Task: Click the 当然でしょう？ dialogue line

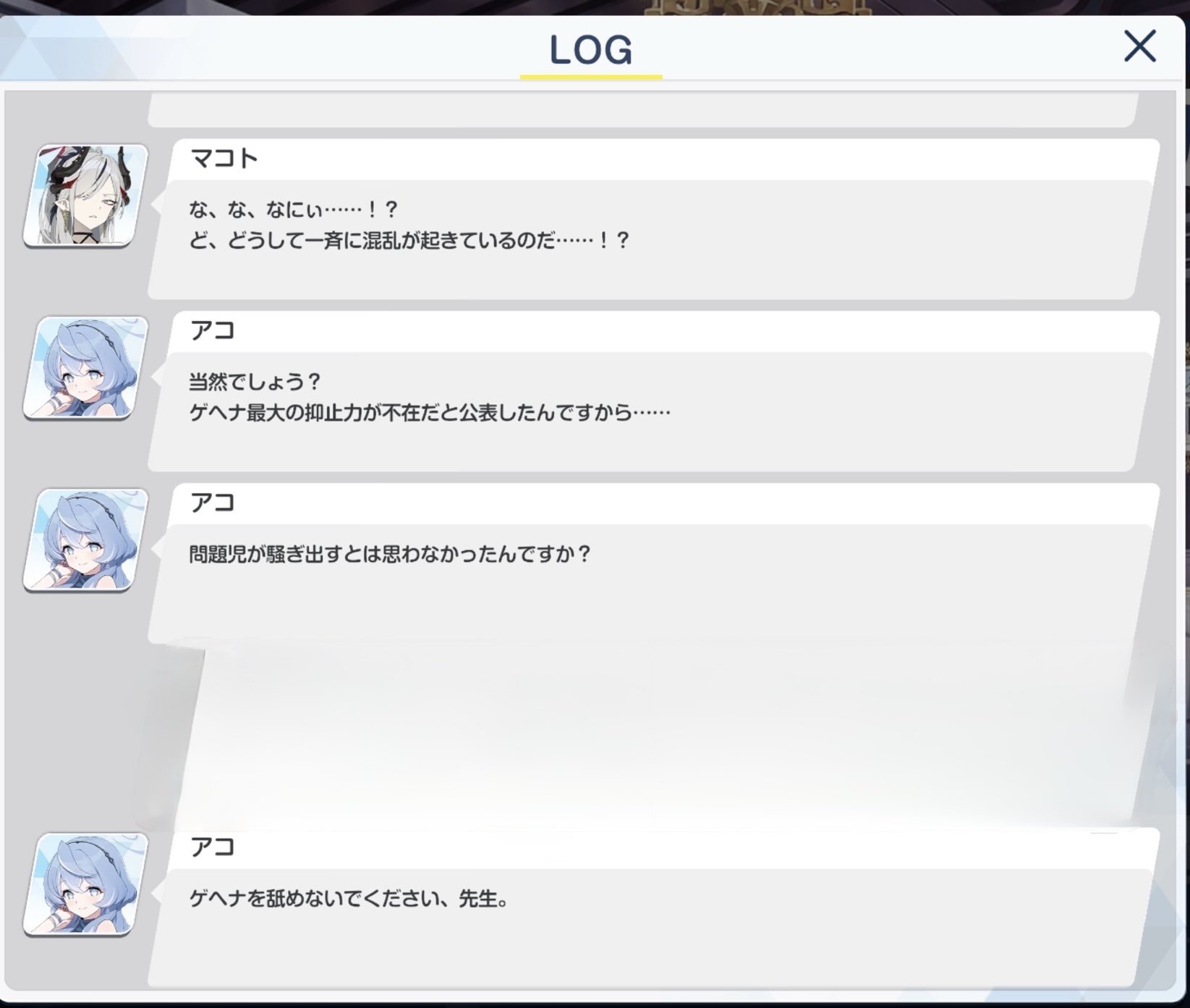Action: click(255, 382)
